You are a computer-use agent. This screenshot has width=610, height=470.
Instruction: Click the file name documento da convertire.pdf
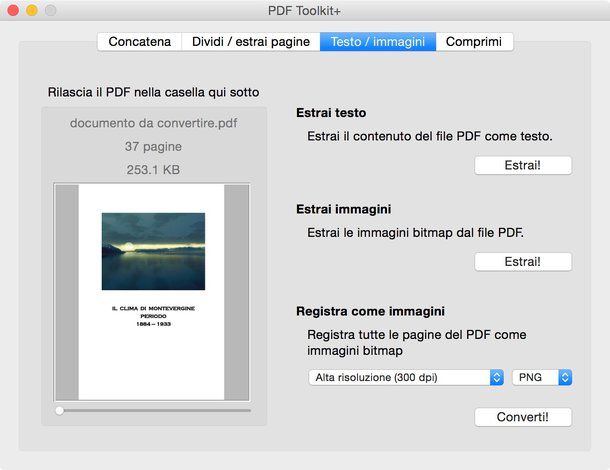point(154,123)
